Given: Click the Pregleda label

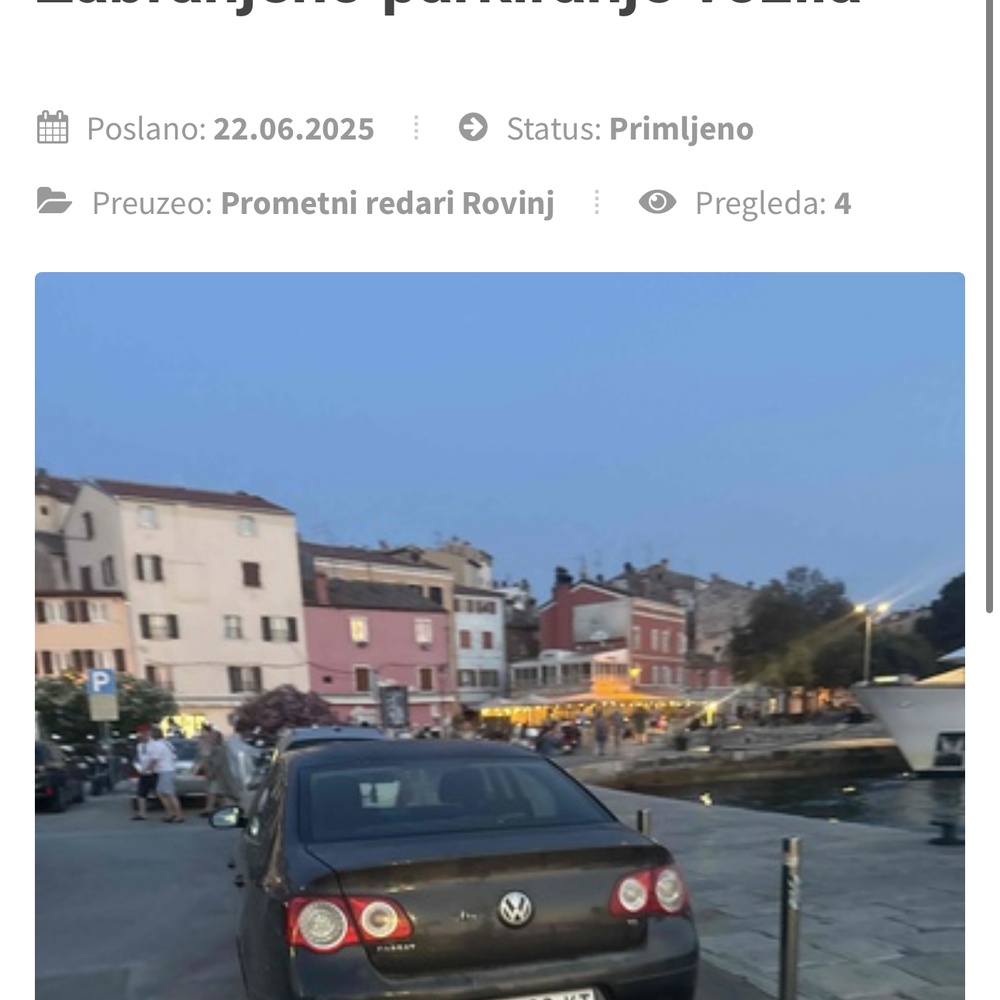Looking at the screenshot, I should coord(761,203).
